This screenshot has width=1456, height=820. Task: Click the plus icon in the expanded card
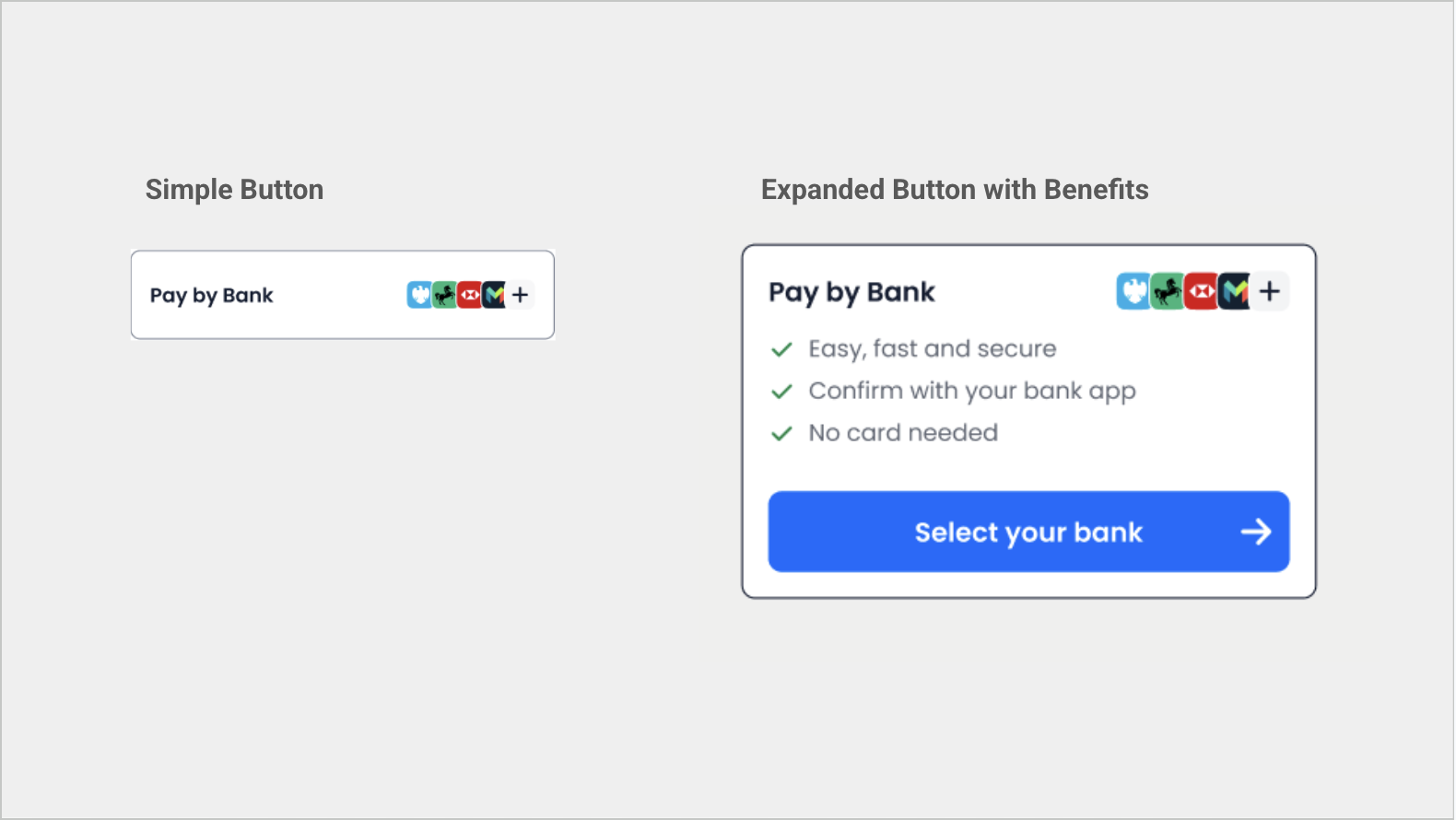(1270, 291)
